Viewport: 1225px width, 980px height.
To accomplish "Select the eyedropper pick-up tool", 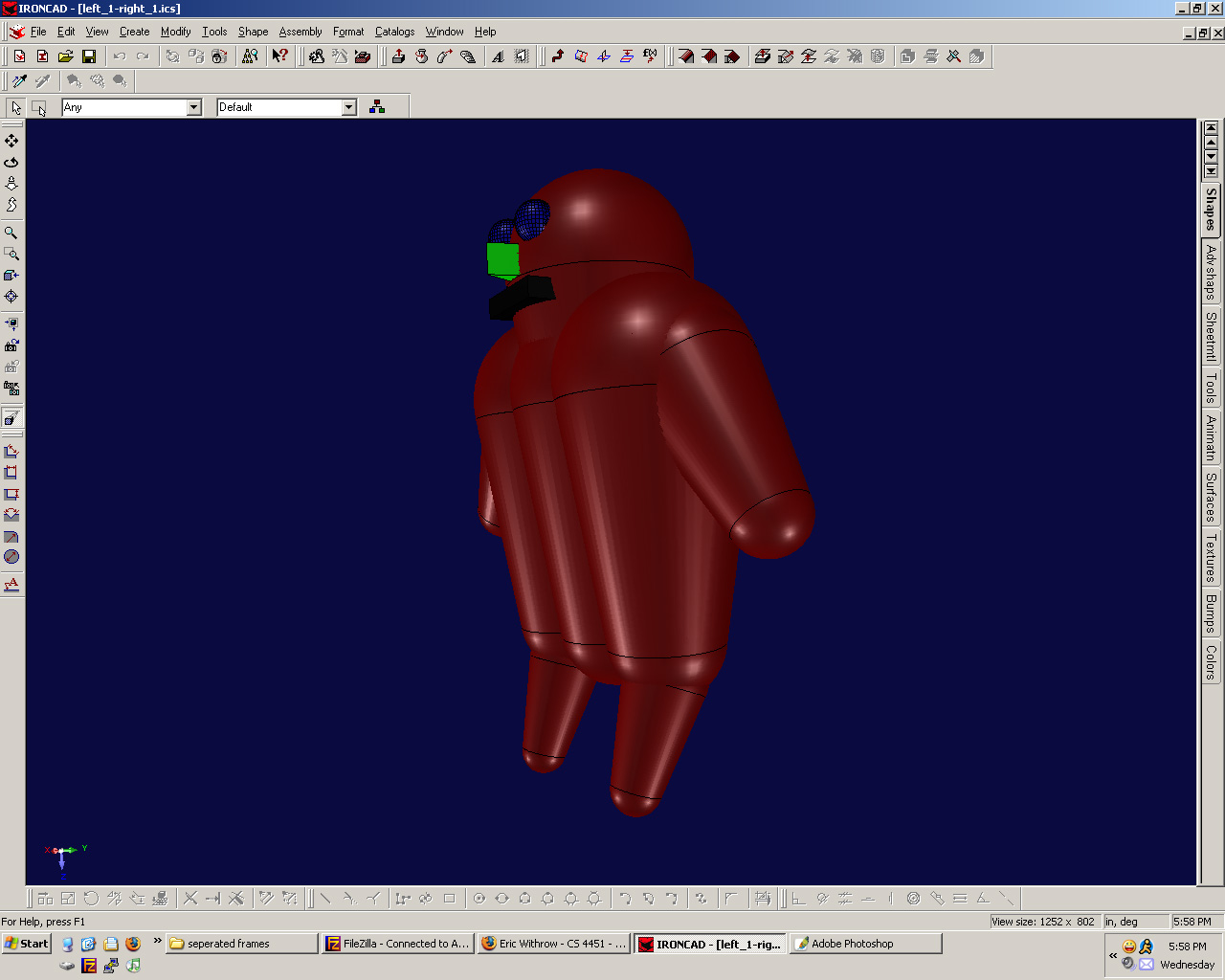I will pyautogui.click(x=19, y=81).
